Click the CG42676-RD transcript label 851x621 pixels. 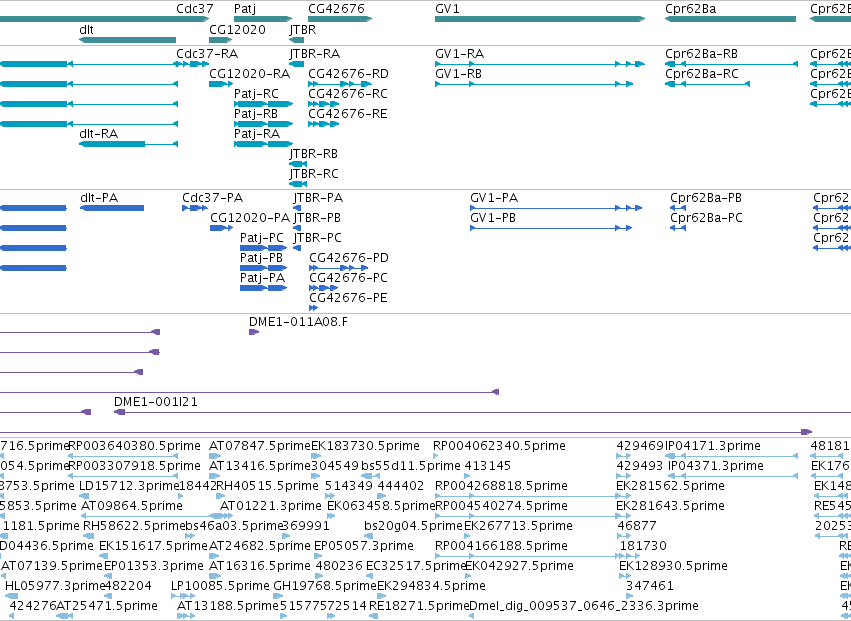click(348, 74)
